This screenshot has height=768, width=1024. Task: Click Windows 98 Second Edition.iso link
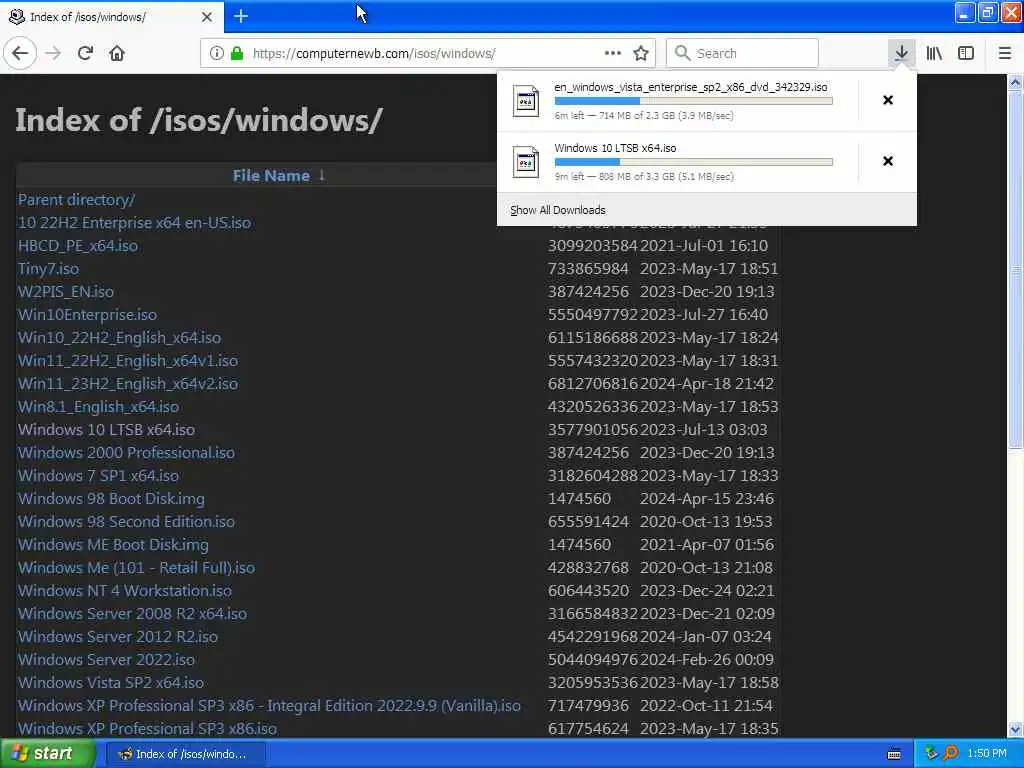pyautogui.click(x=127, y=522)
